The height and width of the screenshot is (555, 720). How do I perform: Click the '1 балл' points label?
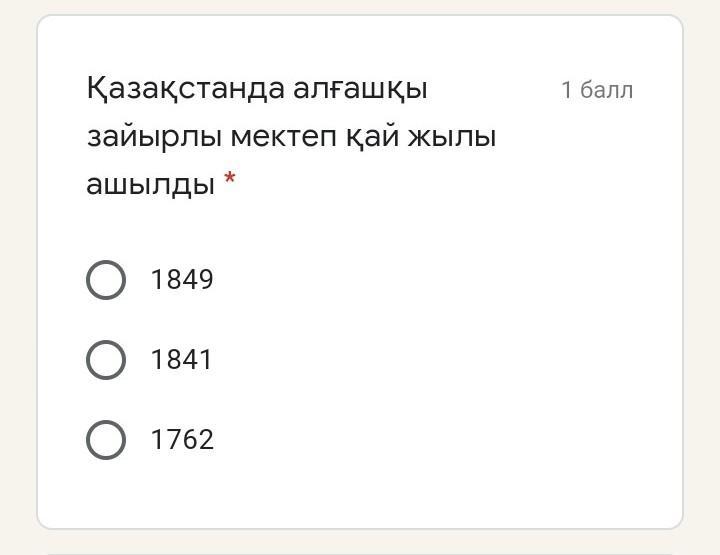tap(597, 90)
